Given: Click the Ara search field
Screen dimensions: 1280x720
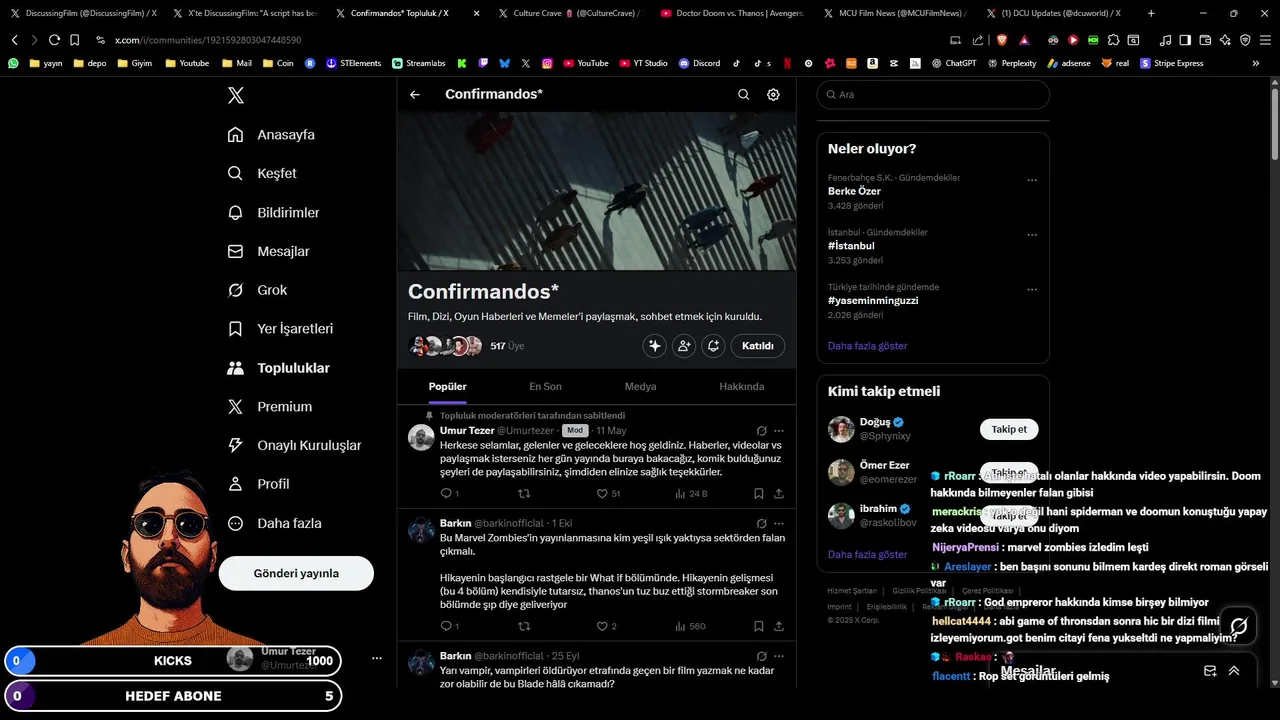Looking at the screenshot, I should (933, 94).
